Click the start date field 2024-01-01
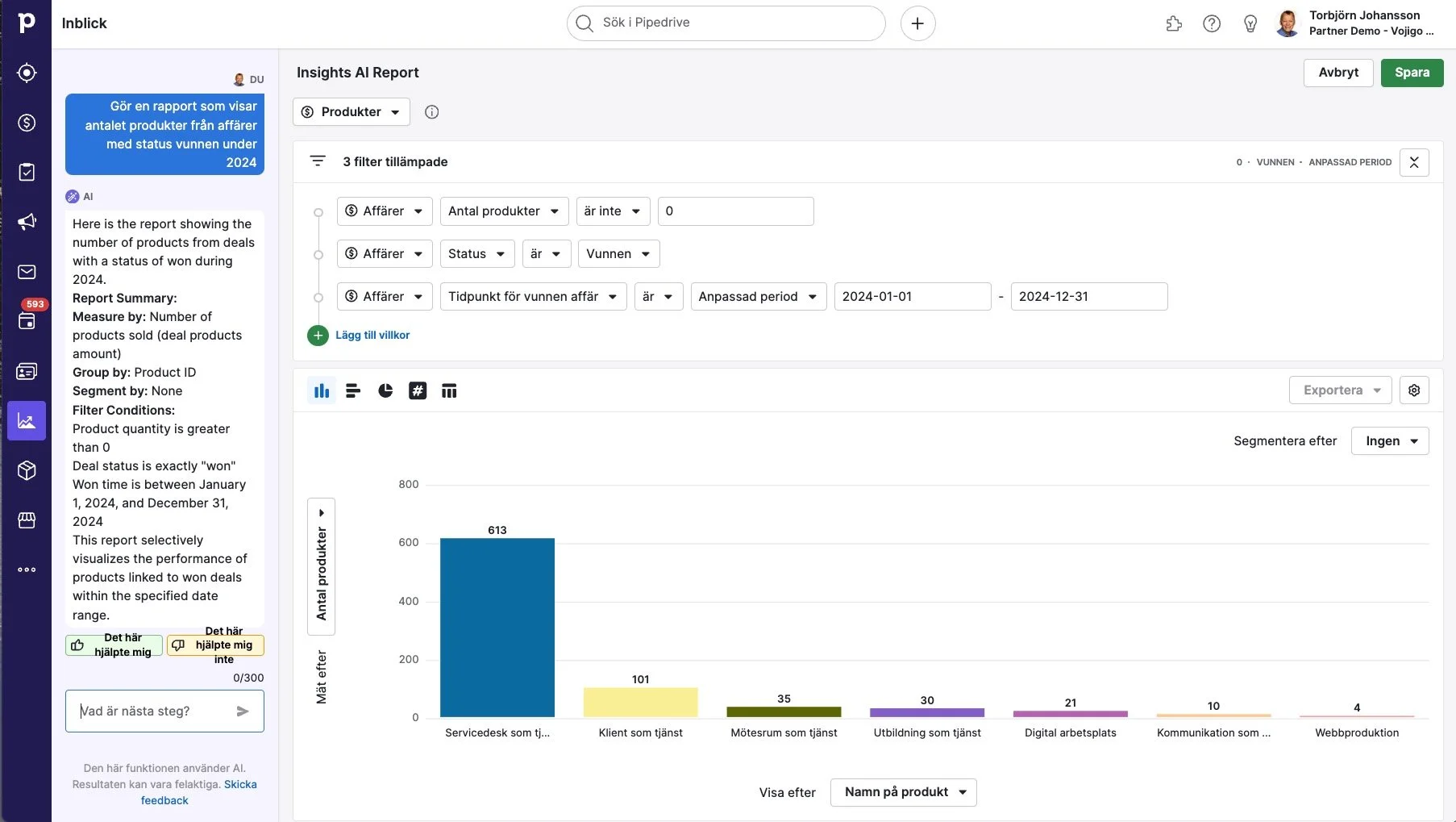This screenshot has height=822, width=1456. tap(913, 297)
